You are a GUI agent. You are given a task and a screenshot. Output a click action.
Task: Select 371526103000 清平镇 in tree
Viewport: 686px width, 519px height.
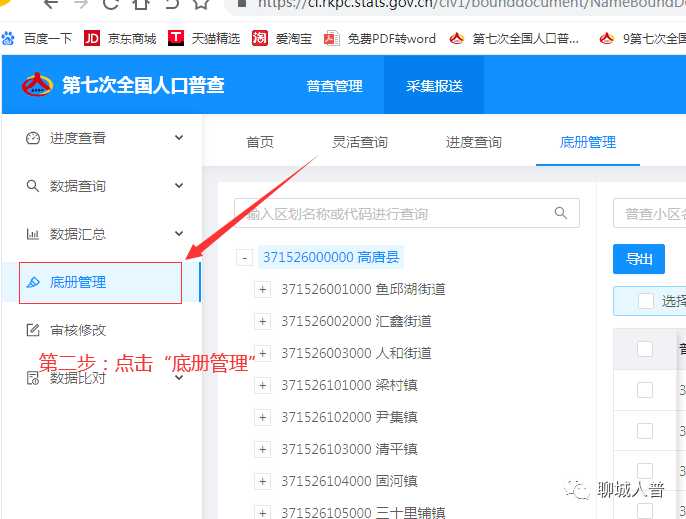tap(349, 449)
